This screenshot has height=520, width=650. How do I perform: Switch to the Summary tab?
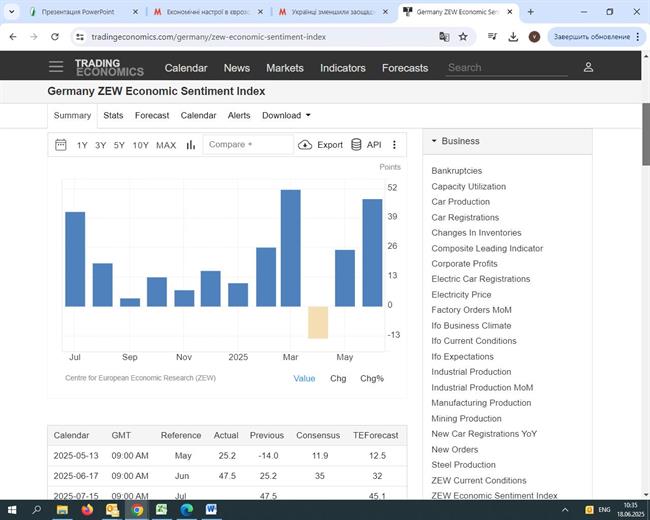[72, 116]
